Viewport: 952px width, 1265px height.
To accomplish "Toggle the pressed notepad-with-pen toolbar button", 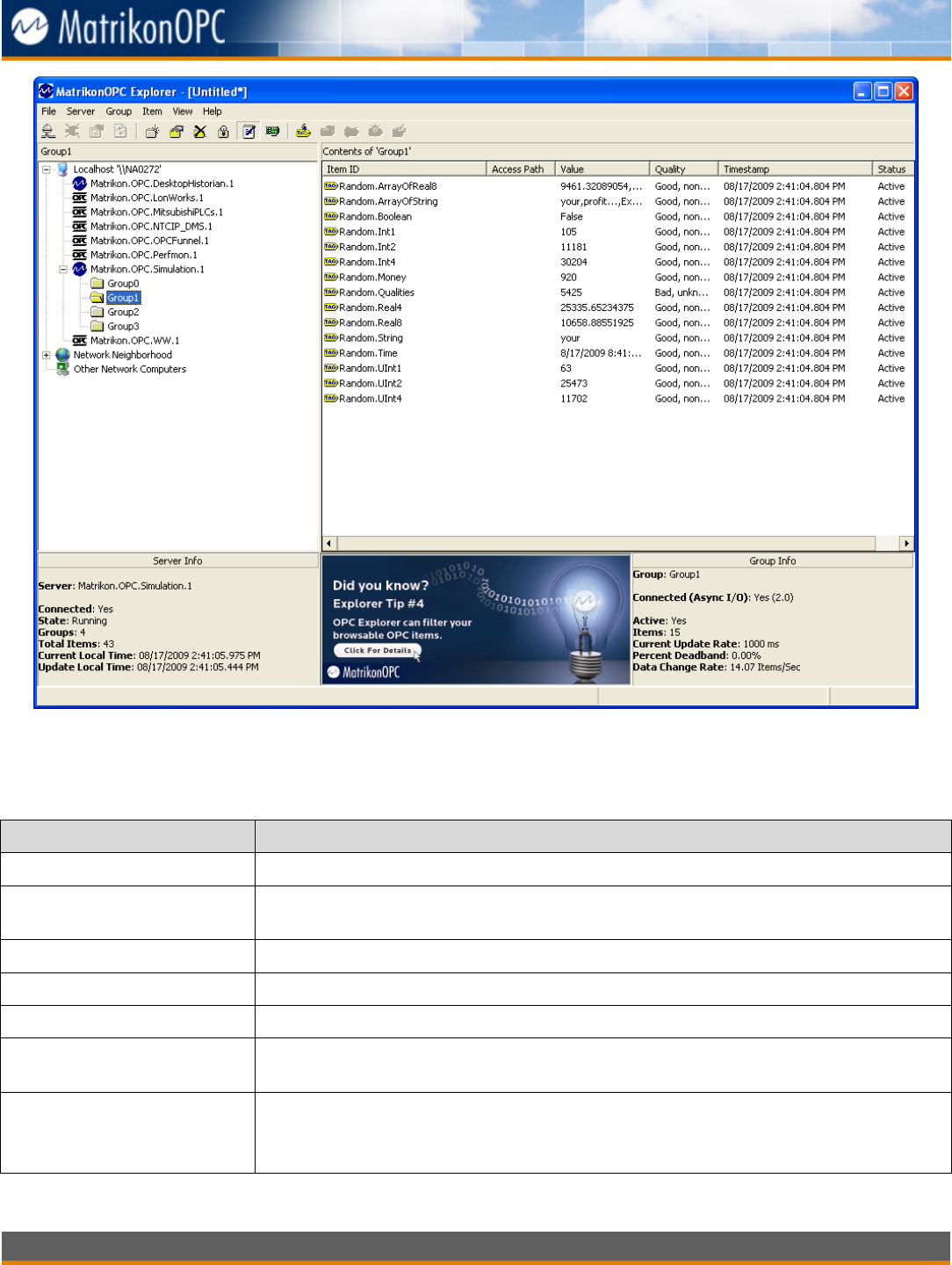I will [249, 131].
